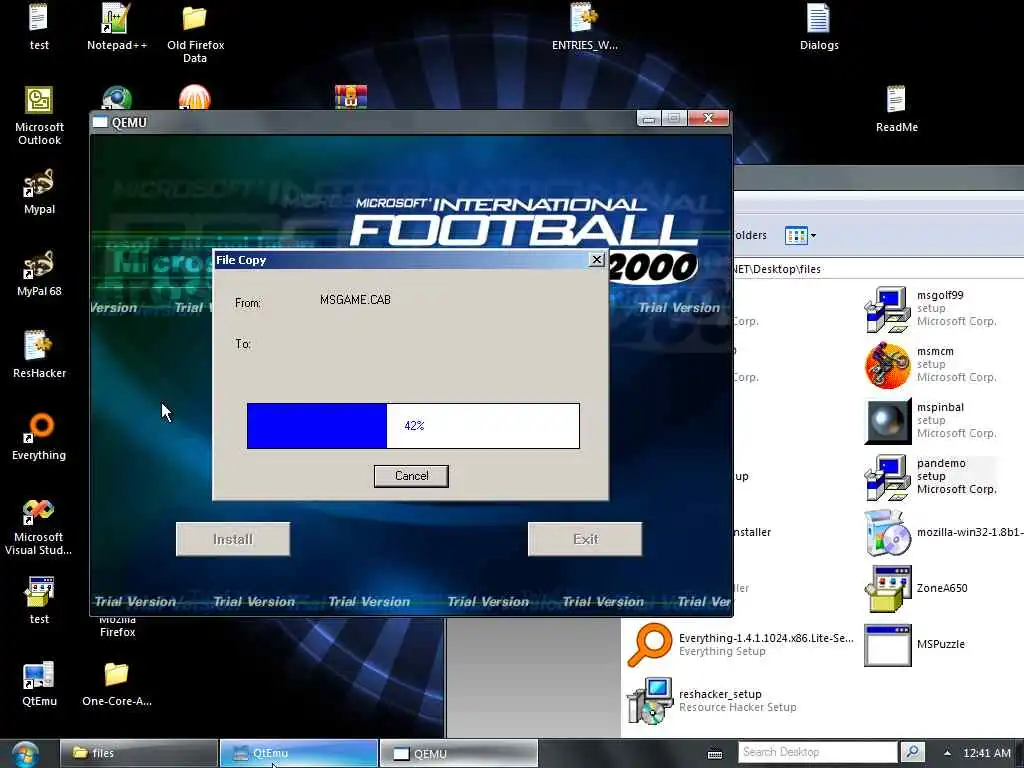
Task: Click the MSGAME.CAB source filename
Action: coord(355,300)
